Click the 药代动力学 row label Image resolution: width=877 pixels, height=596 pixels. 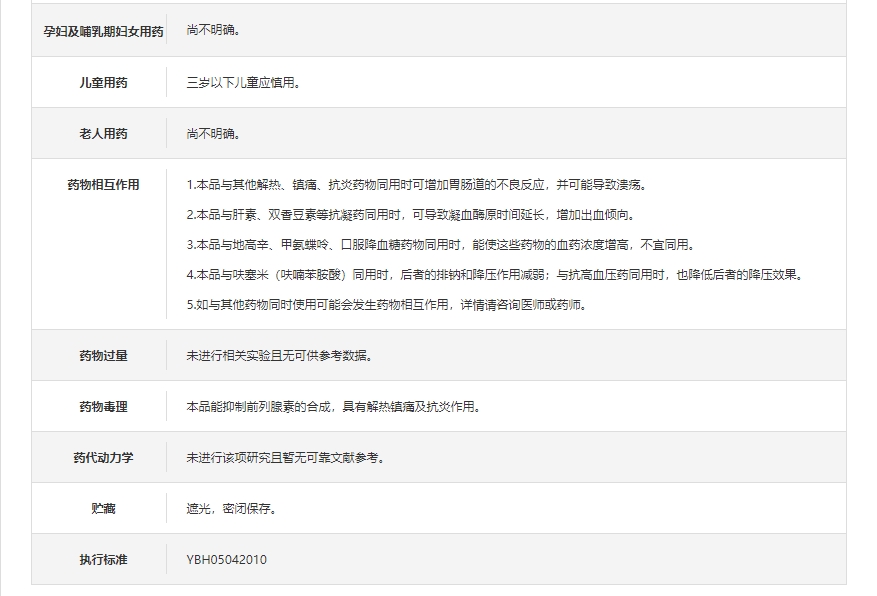103,457
